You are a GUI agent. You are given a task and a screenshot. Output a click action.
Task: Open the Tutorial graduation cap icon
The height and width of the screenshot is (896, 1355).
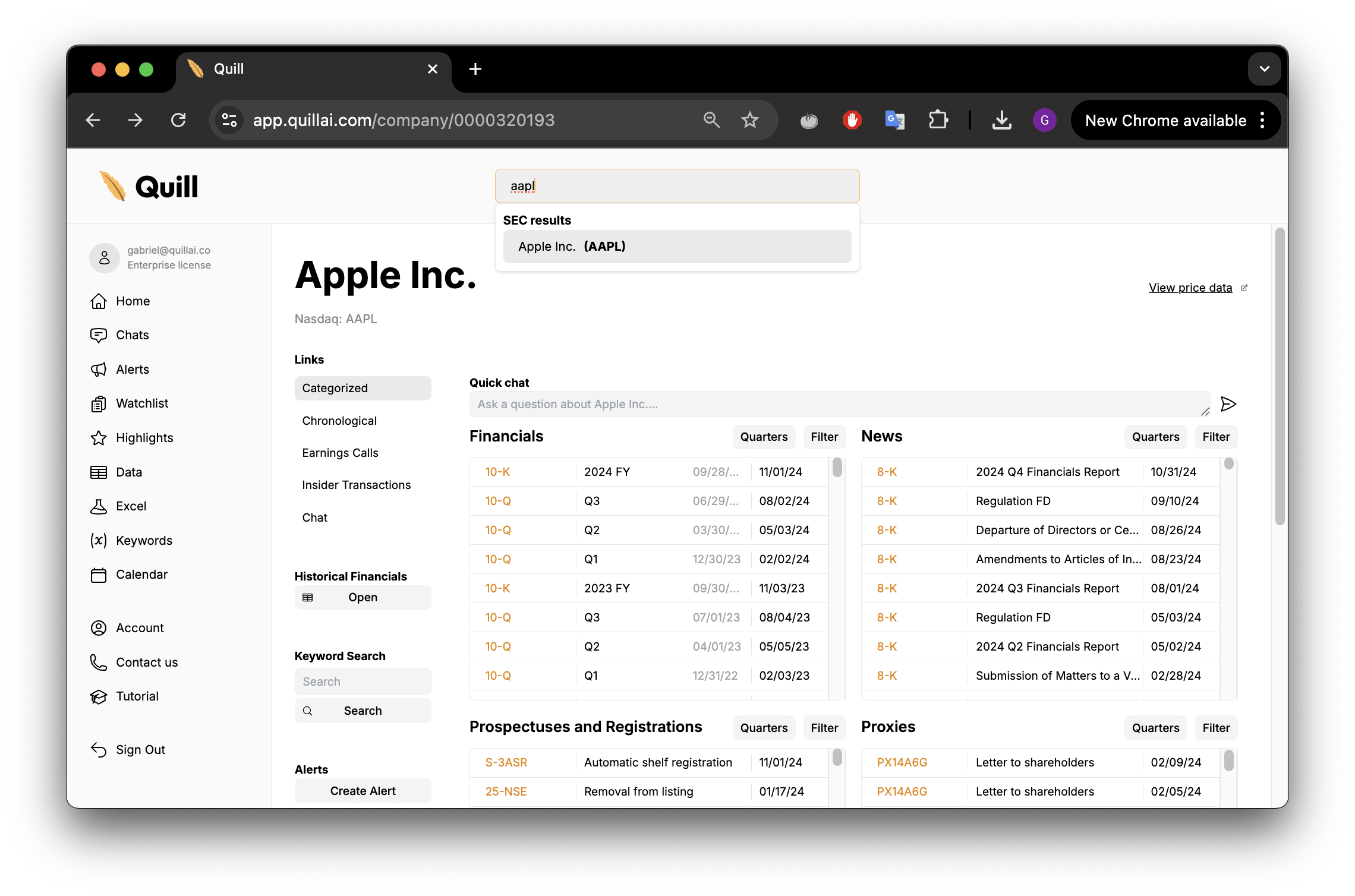(99, 696)
